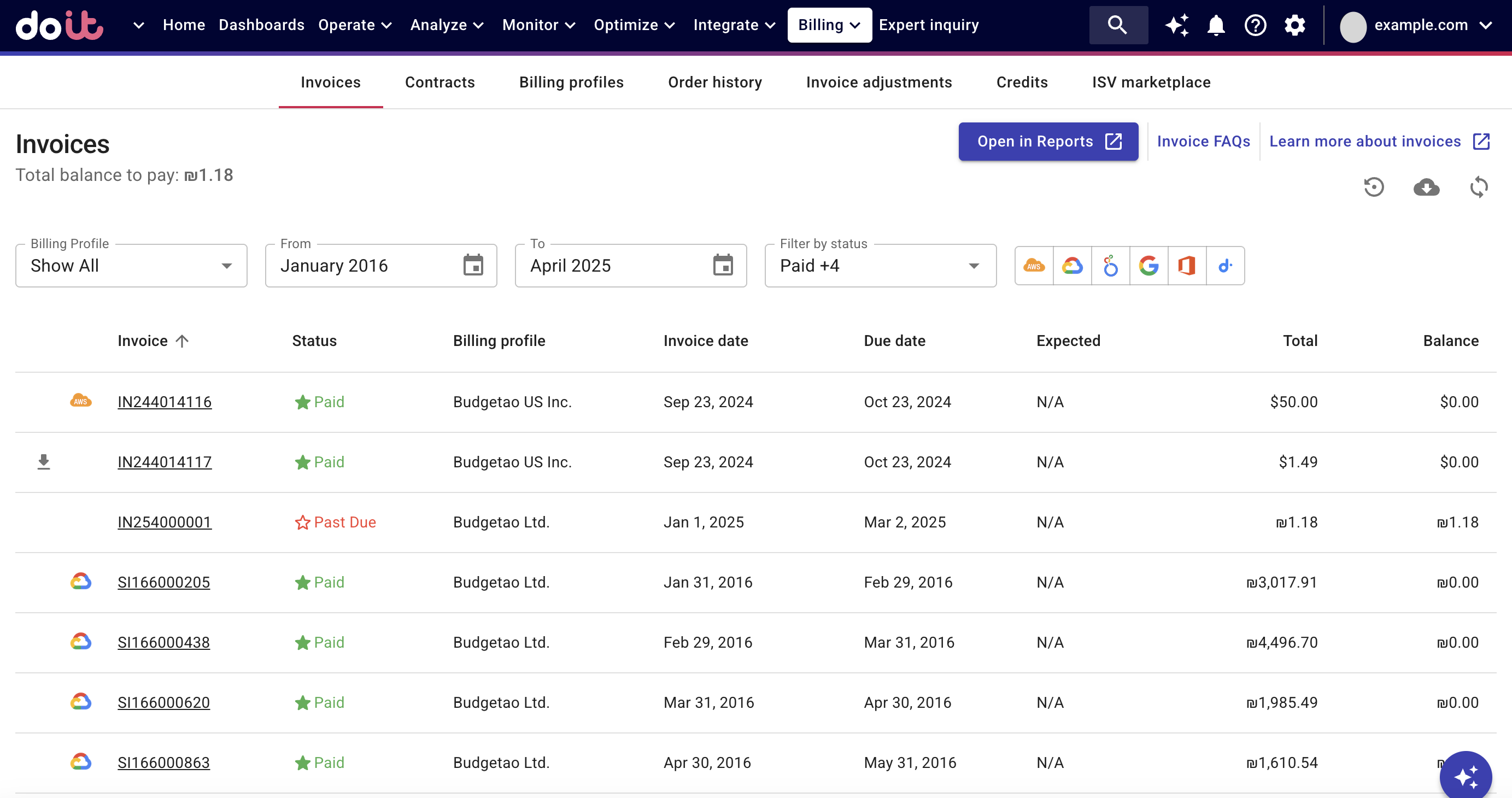Expand the Optimize menu
The image size is (1512, 798).
[635, 25]
